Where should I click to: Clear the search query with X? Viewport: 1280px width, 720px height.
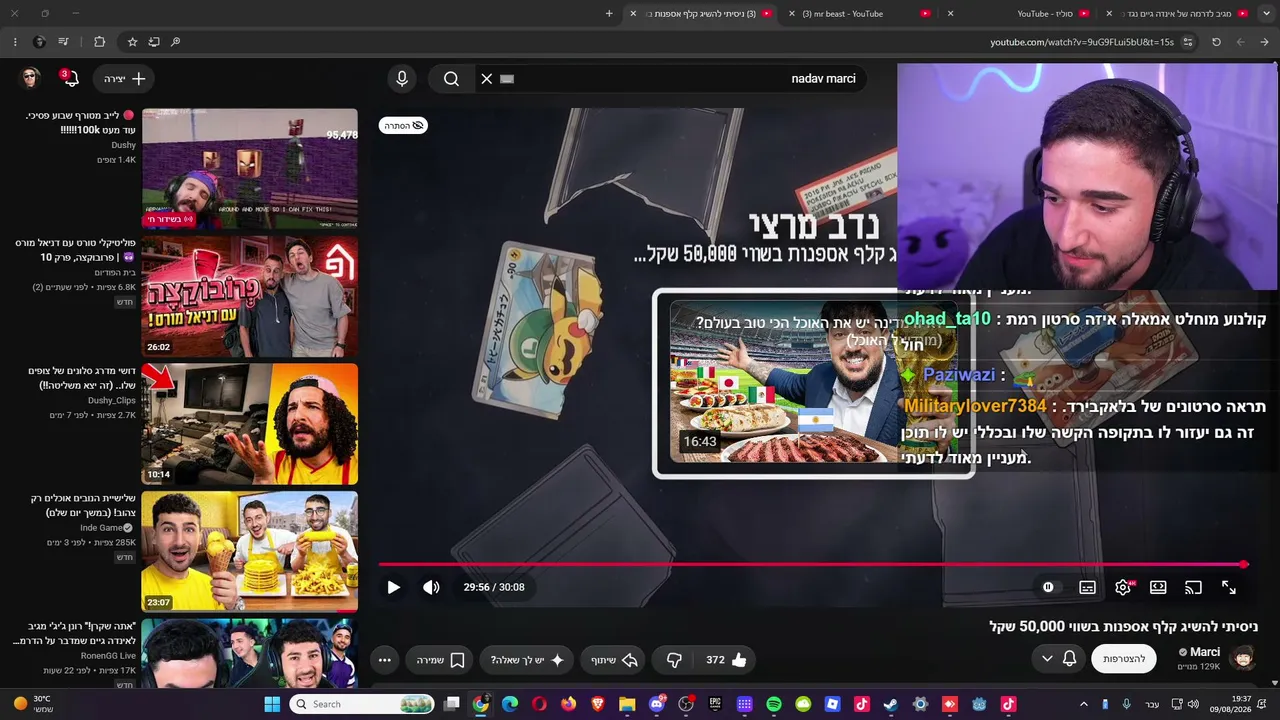click(x=487, y=79)
